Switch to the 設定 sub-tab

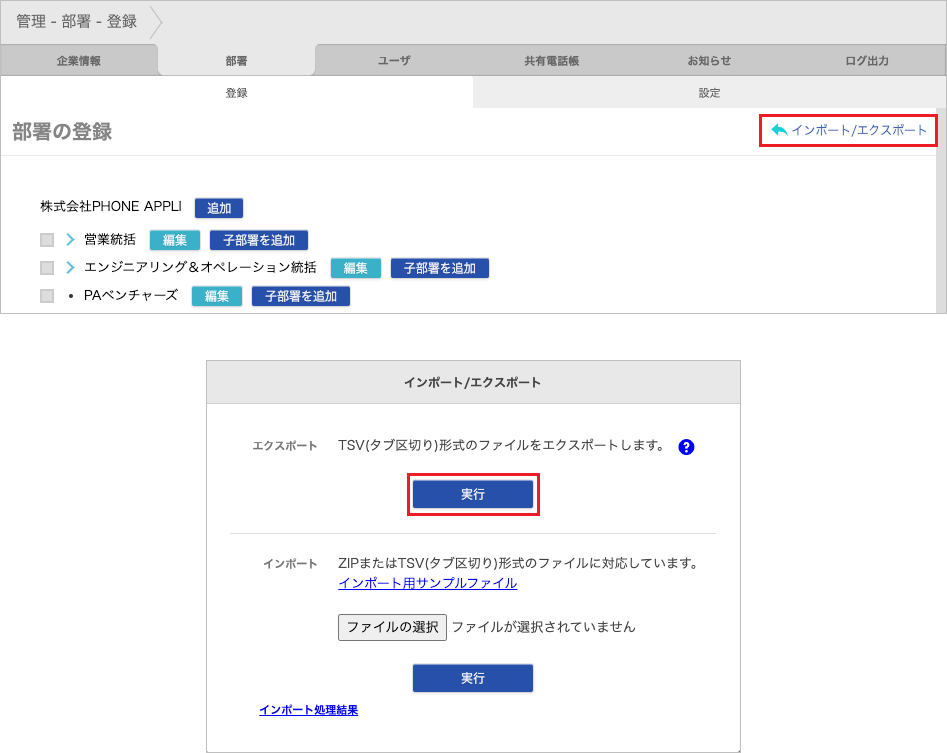[709, 92]
